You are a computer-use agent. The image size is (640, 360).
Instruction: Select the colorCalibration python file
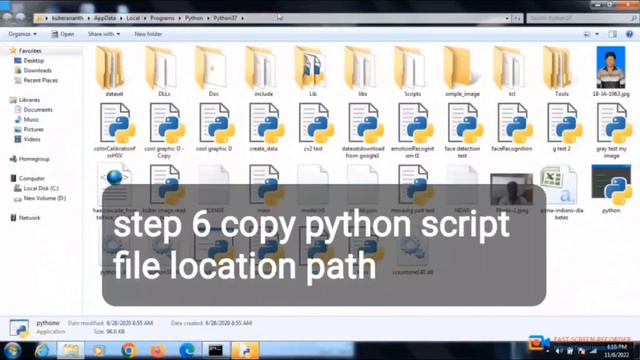coord(114,131)
